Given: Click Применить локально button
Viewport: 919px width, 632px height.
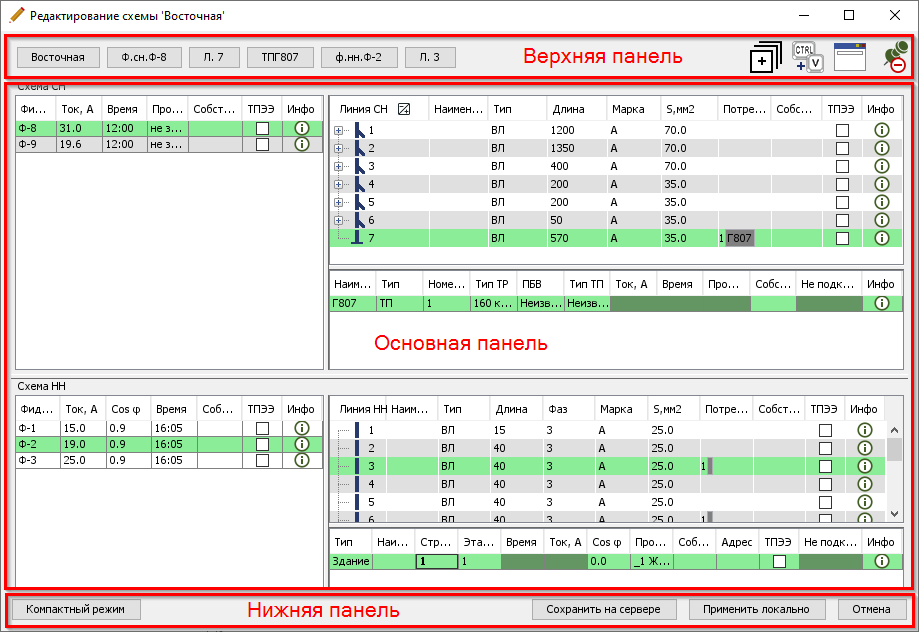Looking at the screenshot, I should 757,609.
